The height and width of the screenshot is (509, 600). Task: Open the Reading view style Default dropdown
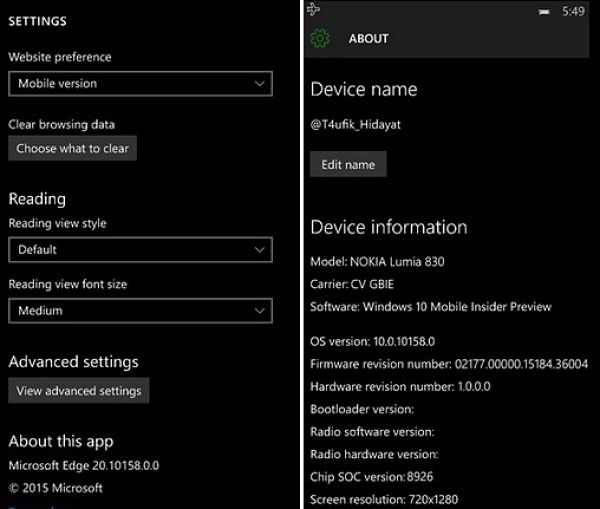[x=140, y=250]
